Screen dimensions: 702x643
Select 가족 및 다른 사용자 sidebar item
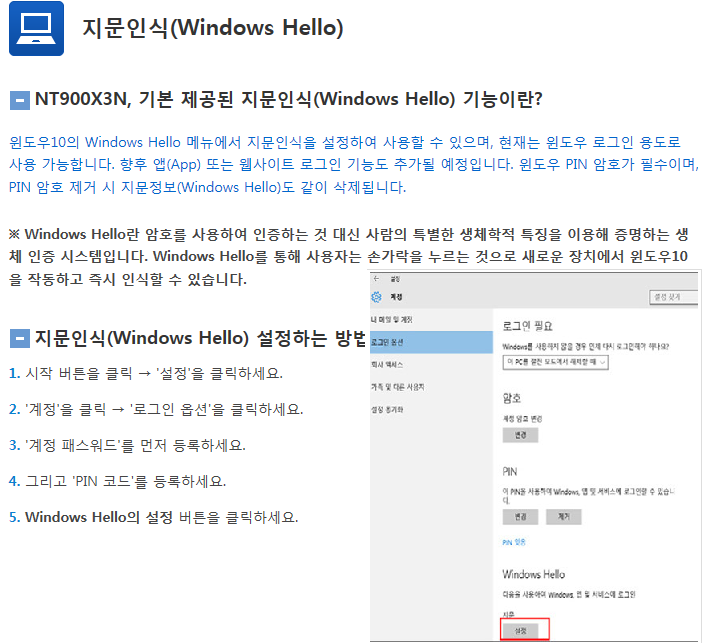(432, 387)
